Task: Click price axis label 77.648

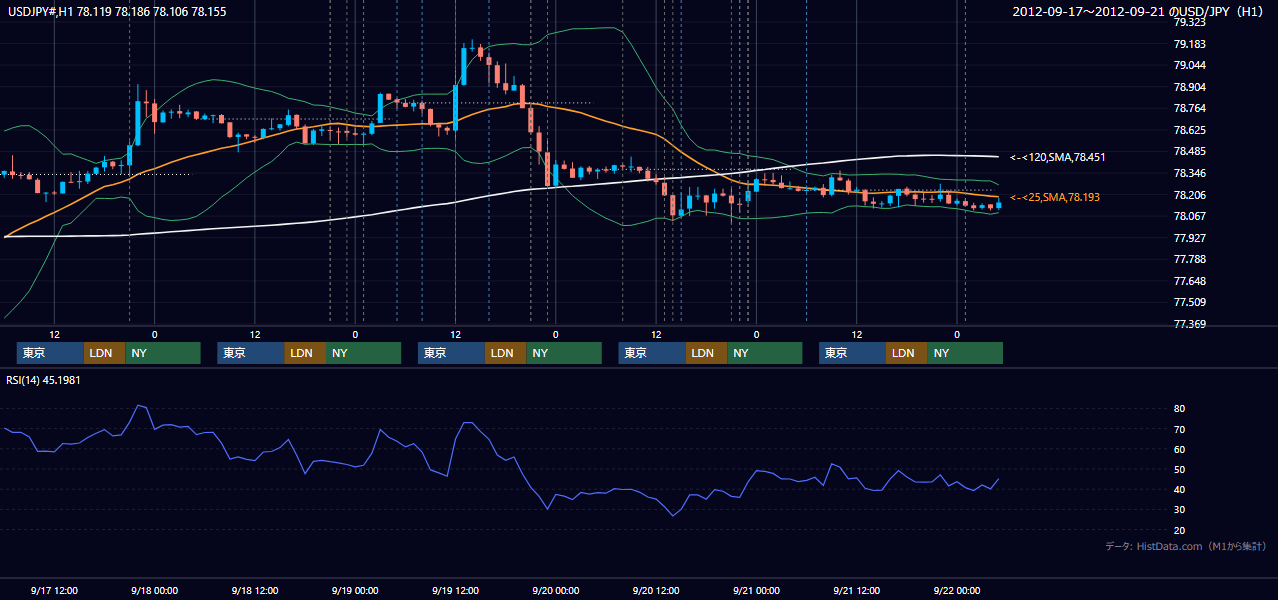Action: pos(1188,282)
